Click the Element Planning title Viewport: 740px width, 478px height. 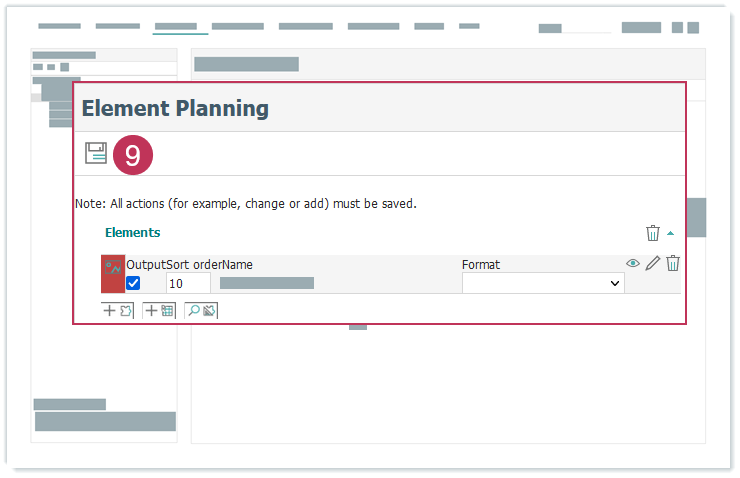click(x=175, y=108)
